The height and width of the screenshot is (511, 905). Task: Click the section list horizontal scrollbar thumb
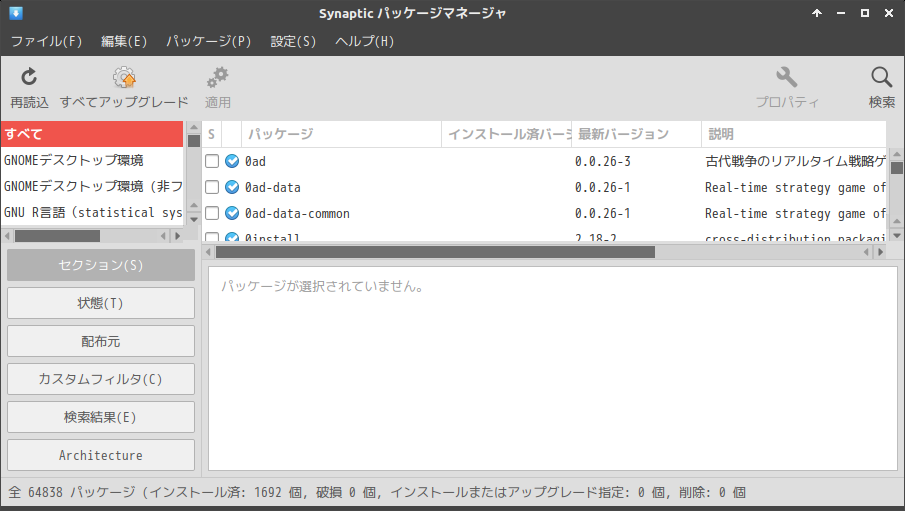[x=57, y=236]
